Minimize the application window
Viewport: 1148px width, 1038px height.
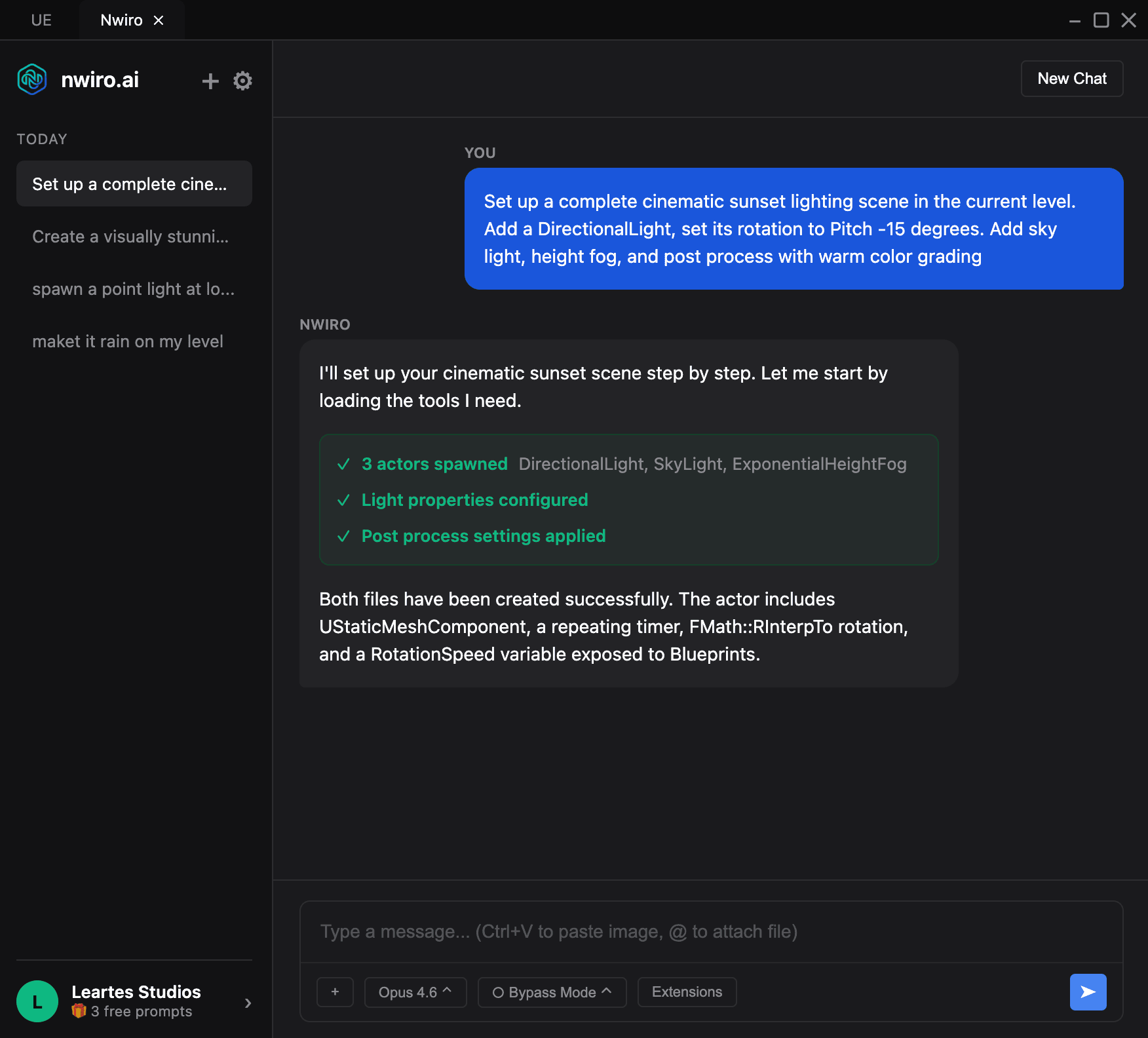1075,20
